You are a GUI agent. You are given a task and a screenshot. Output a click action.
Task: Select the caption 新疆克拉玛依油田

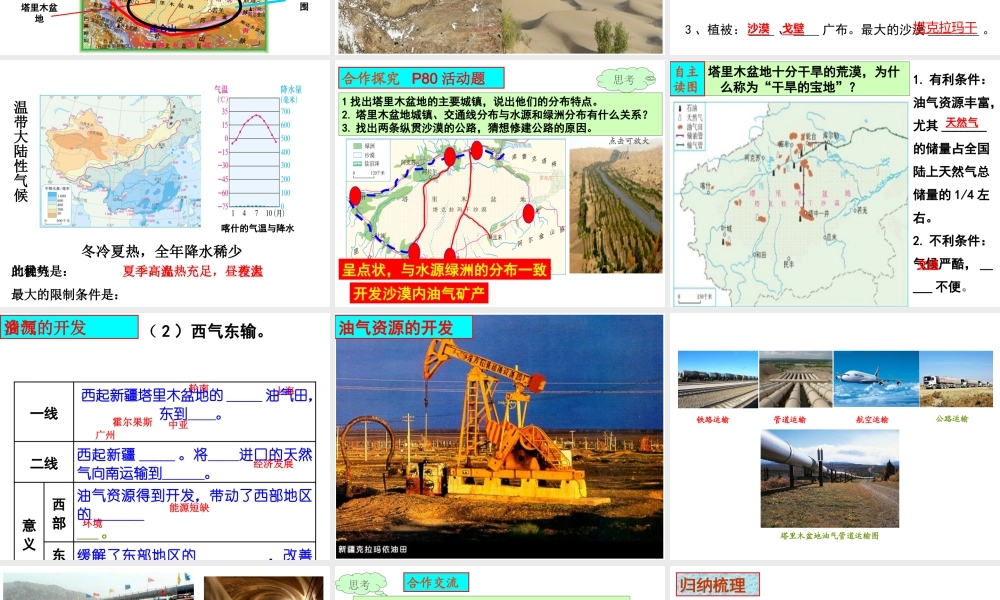tap(372, 550)
